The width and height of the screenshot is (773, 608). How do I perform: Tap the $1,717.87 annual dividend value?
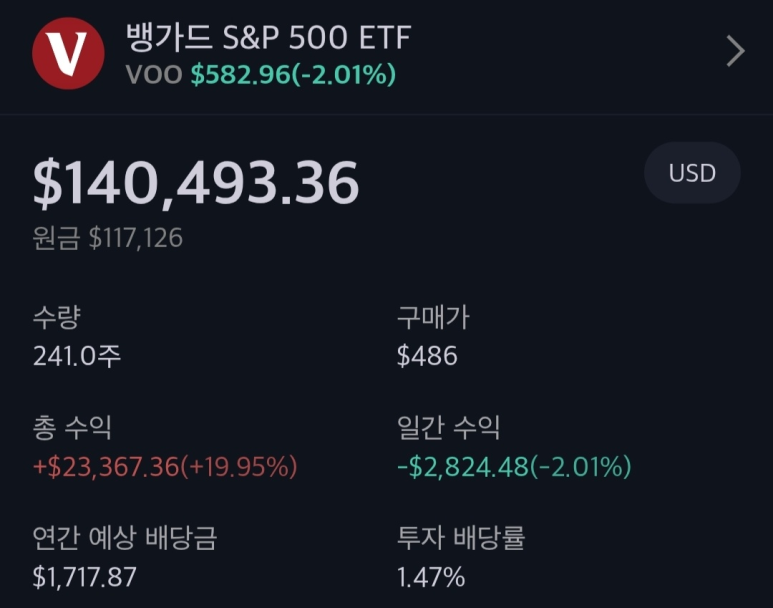[85, 577]
